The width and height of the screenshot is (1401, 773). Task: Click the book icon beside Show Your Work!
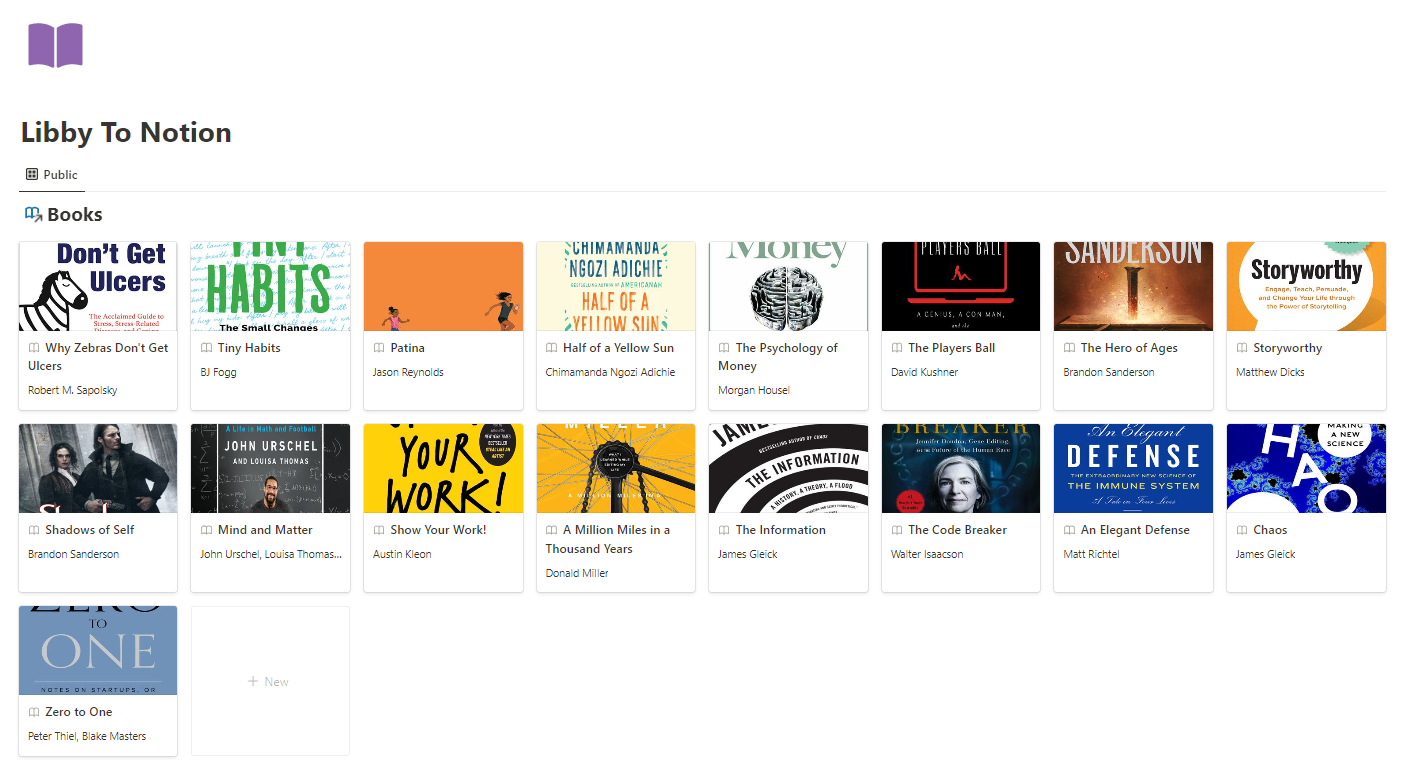(379, 530)
